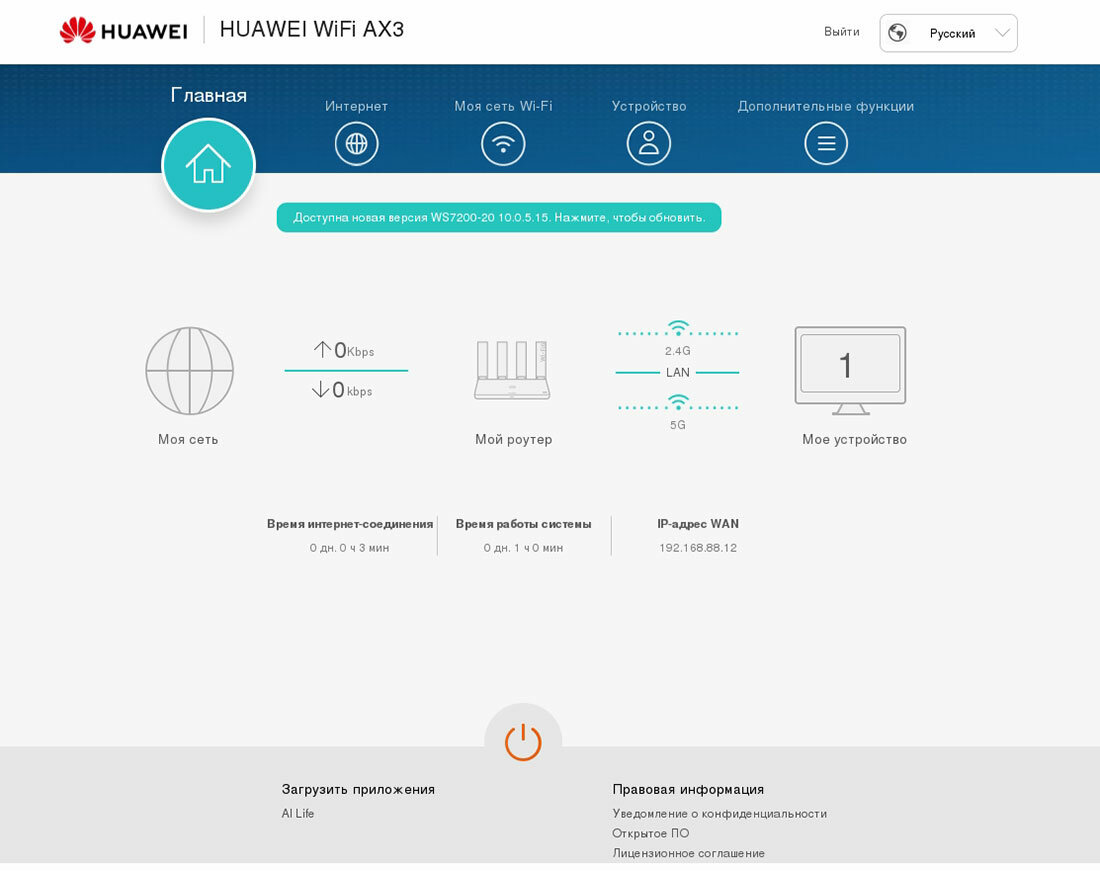Click the IP-адрес WAN heading

(698, 524)
